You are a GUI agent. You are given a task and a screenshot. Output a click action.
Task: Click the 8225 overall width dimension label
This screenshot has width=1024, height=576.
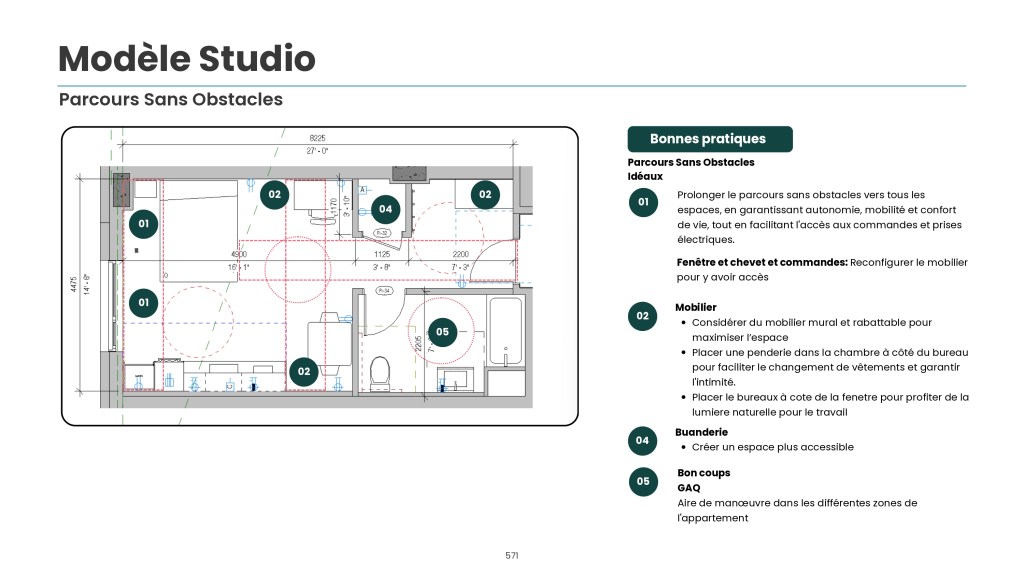[x=317, y=138]
